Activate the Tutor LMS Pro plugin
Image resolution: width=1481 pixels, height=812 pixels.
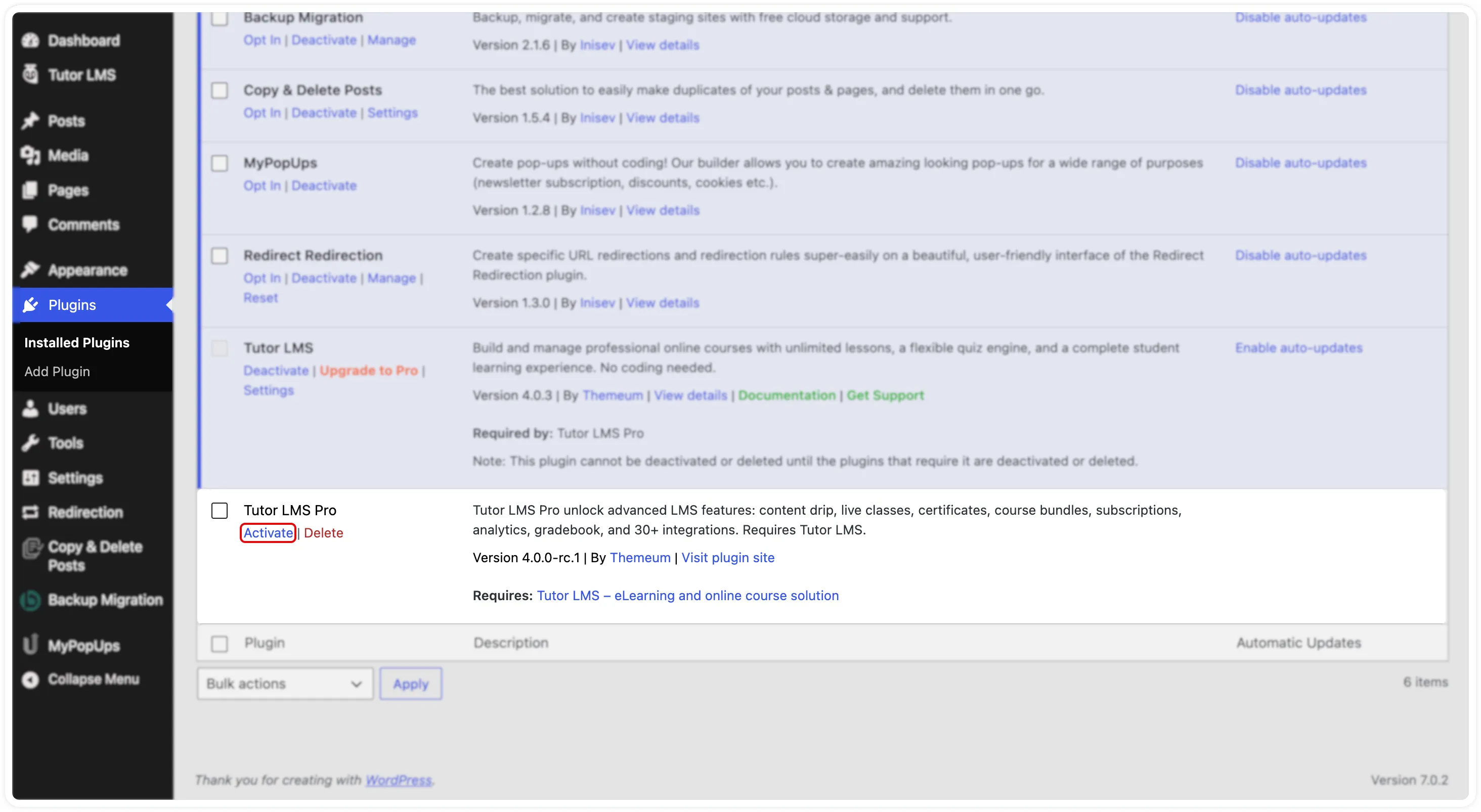coord(268,533)
